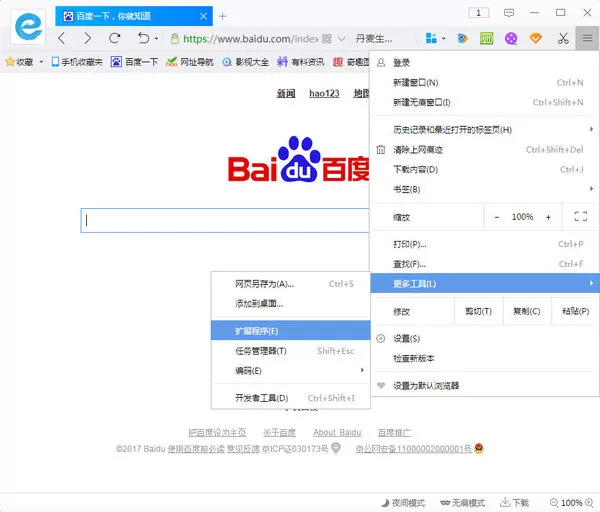Expand the favorites dropdown arrow
This screenshot has height=512, width=600.
click(x=41, y=62)
